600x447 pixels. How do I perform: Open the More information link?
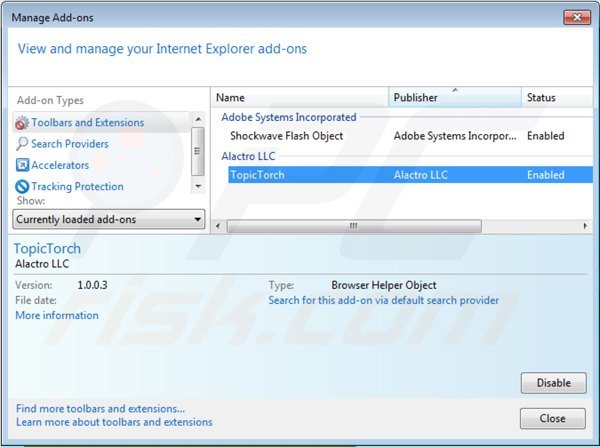tap(57, 316)
